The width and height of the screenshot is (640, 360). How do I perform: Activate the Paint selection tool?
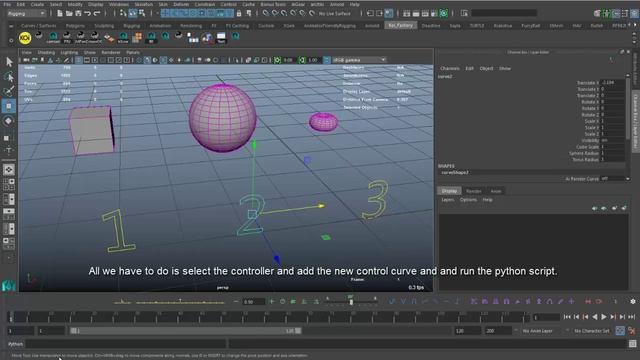click(9, 91)
